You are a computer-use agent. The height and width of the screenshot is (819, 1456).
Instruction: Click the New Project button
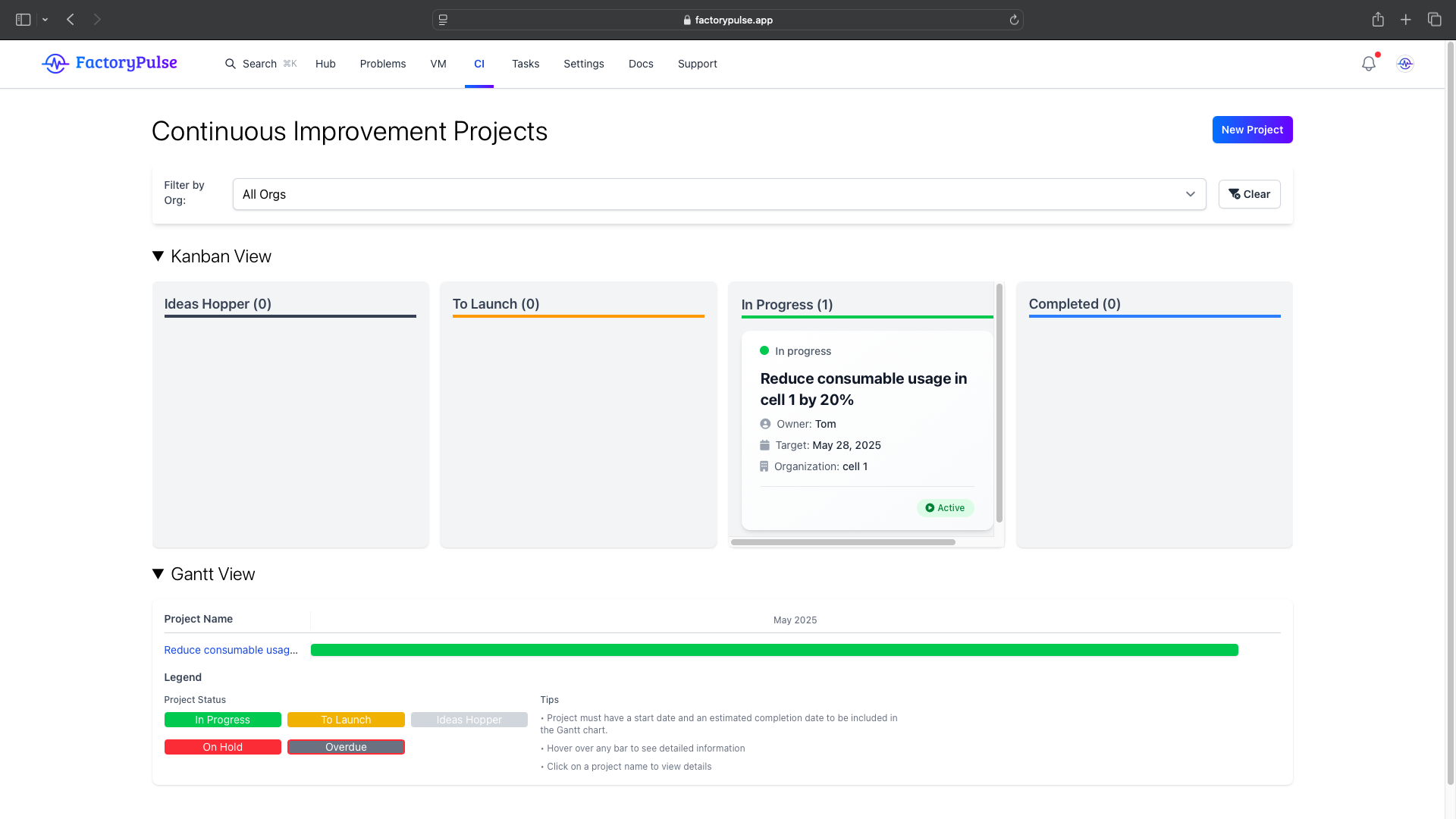pos(1252,130)
